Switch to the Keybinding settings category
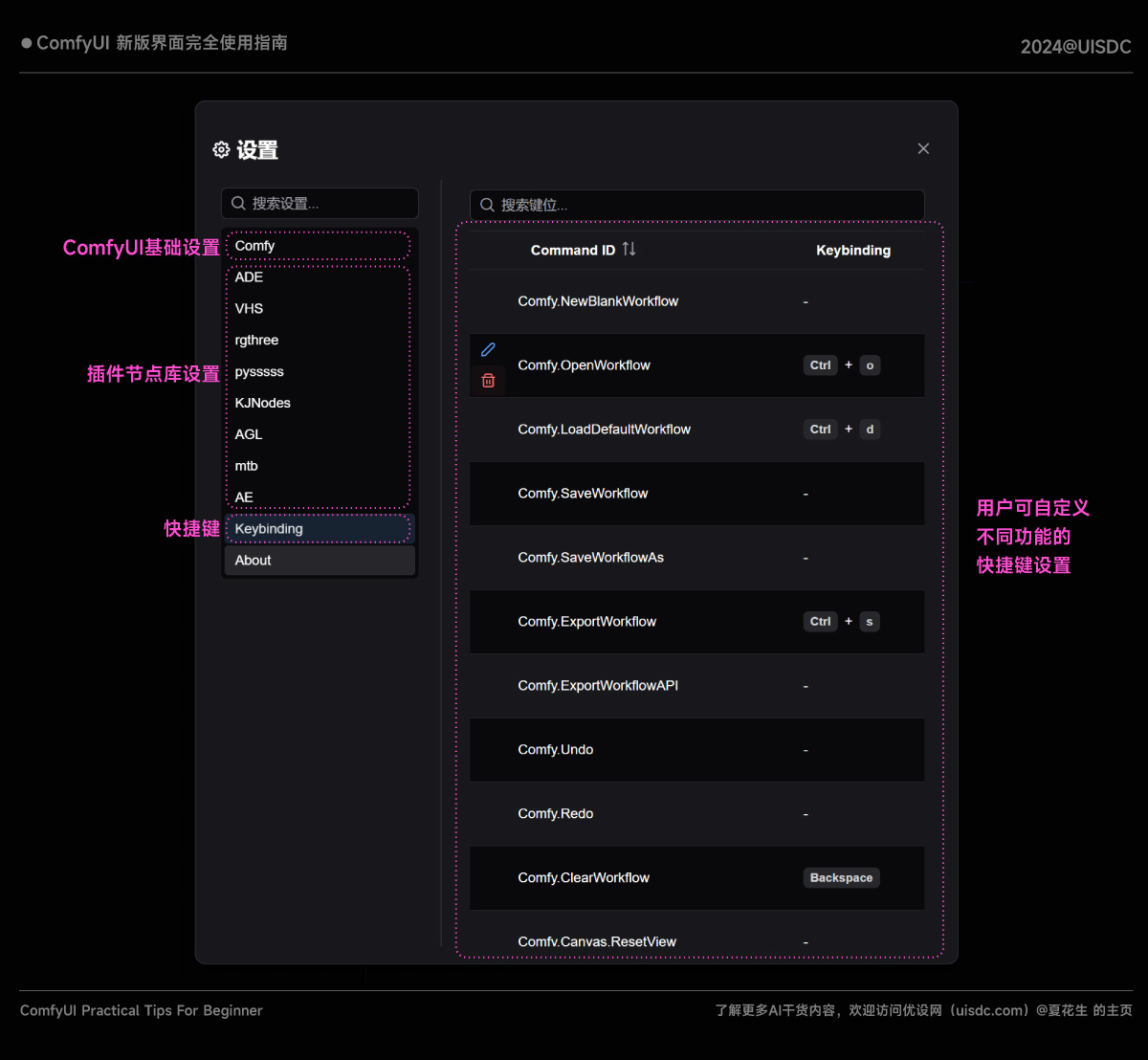The width and height of the screenshot is (1148, 1060). [320, 529]
